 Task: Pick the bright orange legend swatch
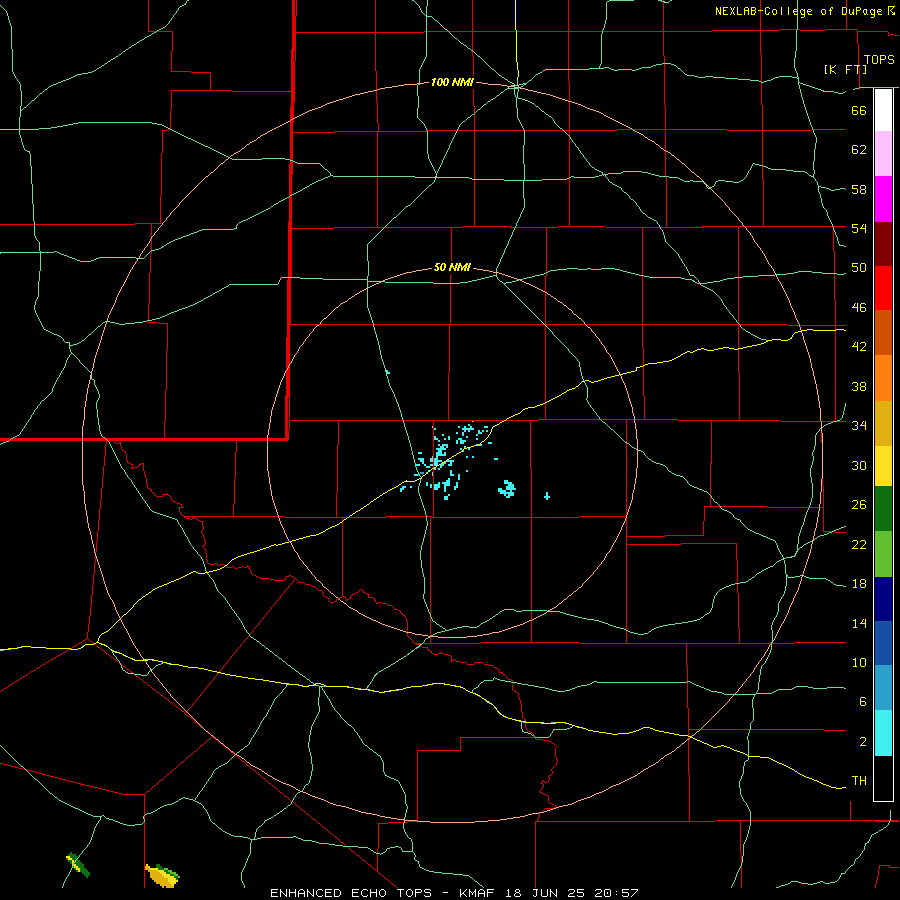coord(883,378)
